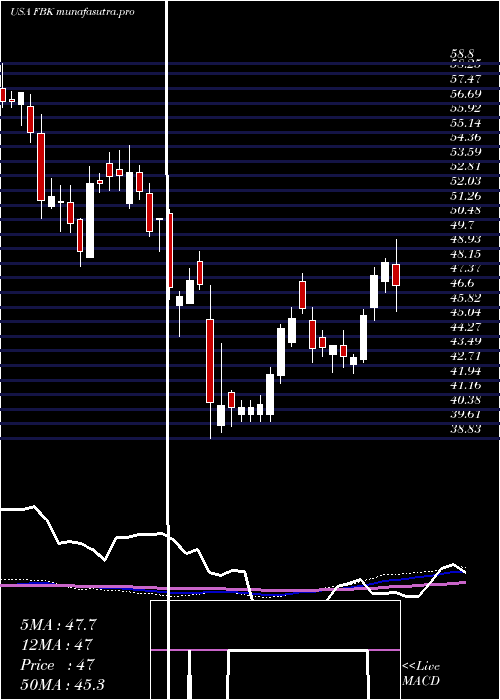Click the 50.48 price axis label
This screenshot has width=500, height=700.
pos(466,210)
